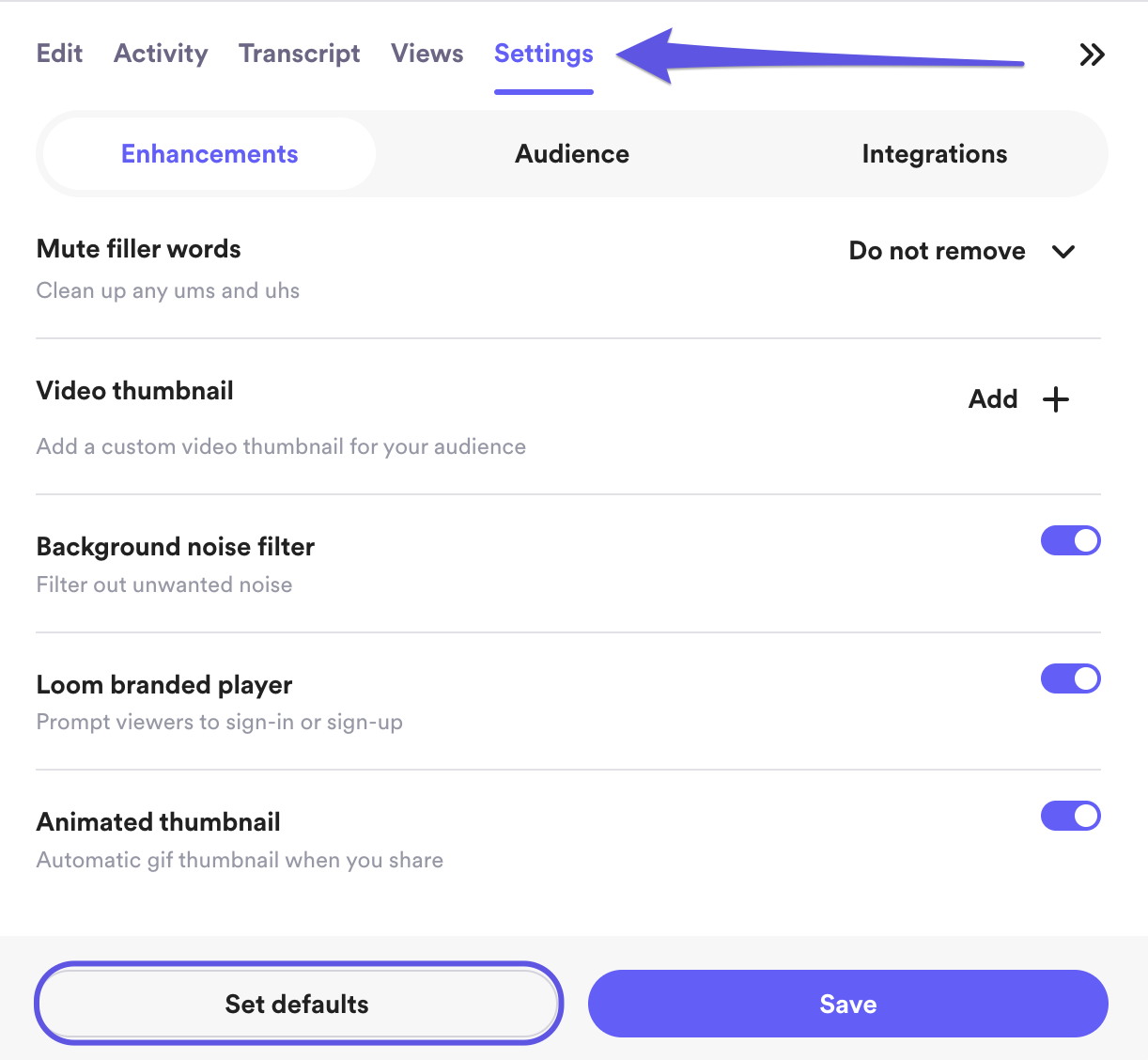Image resolution: width=1148 pixels, height=1060 pixels.
Task: Click the Save button
Action: 847,1004
